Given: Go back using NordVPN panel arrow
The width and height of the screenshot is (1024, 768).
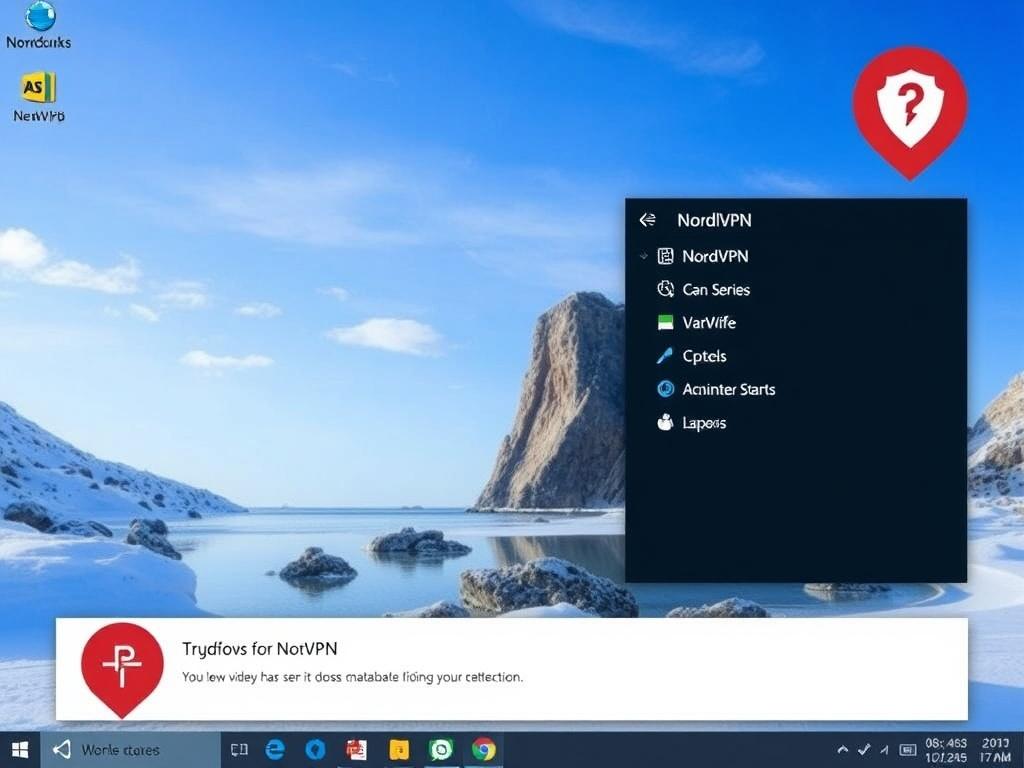Looking at the screenshot, I should click(x=647, y=220).
